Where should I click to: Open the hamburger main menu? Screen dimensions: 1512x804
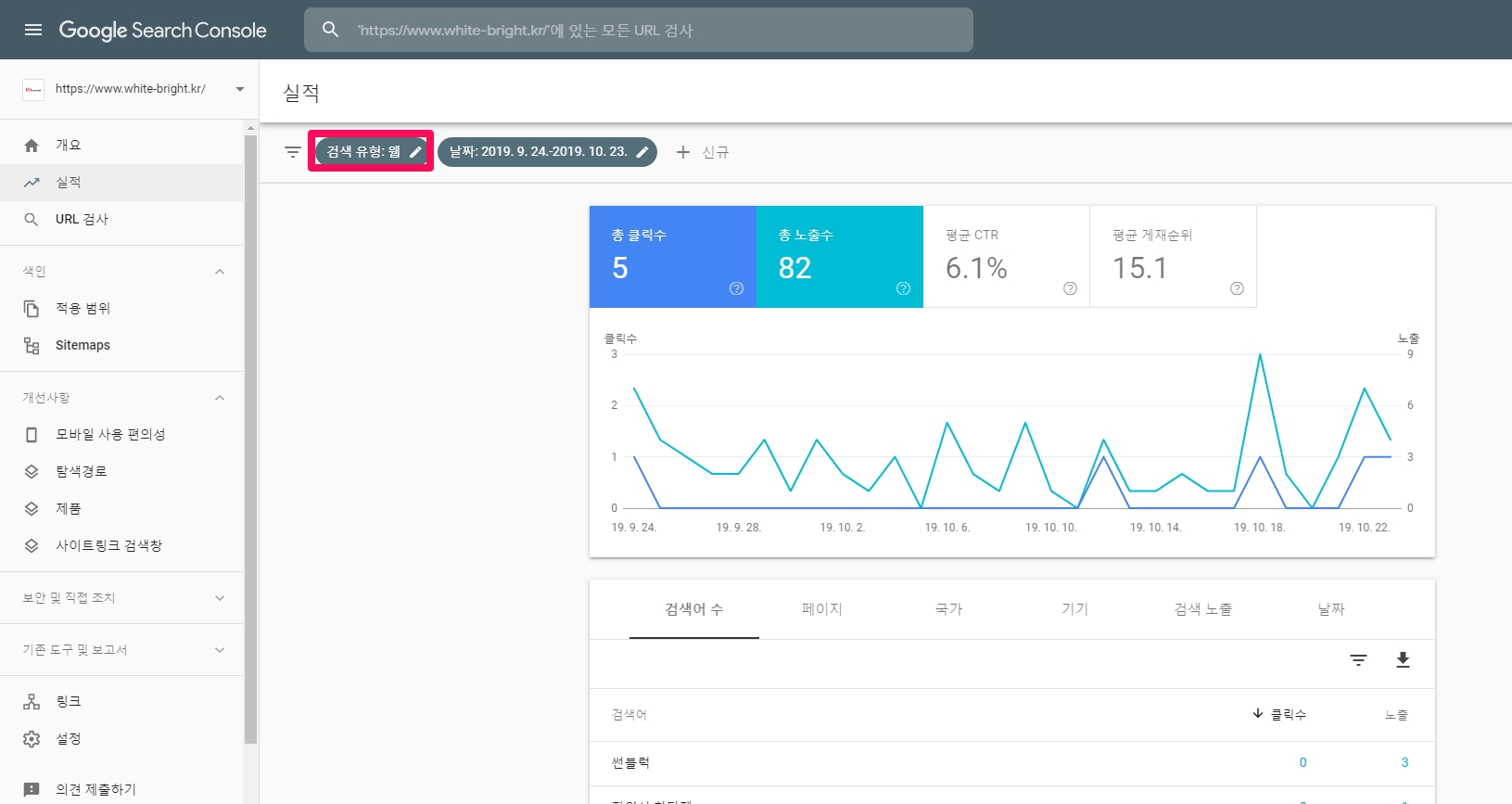pos(33,30)
